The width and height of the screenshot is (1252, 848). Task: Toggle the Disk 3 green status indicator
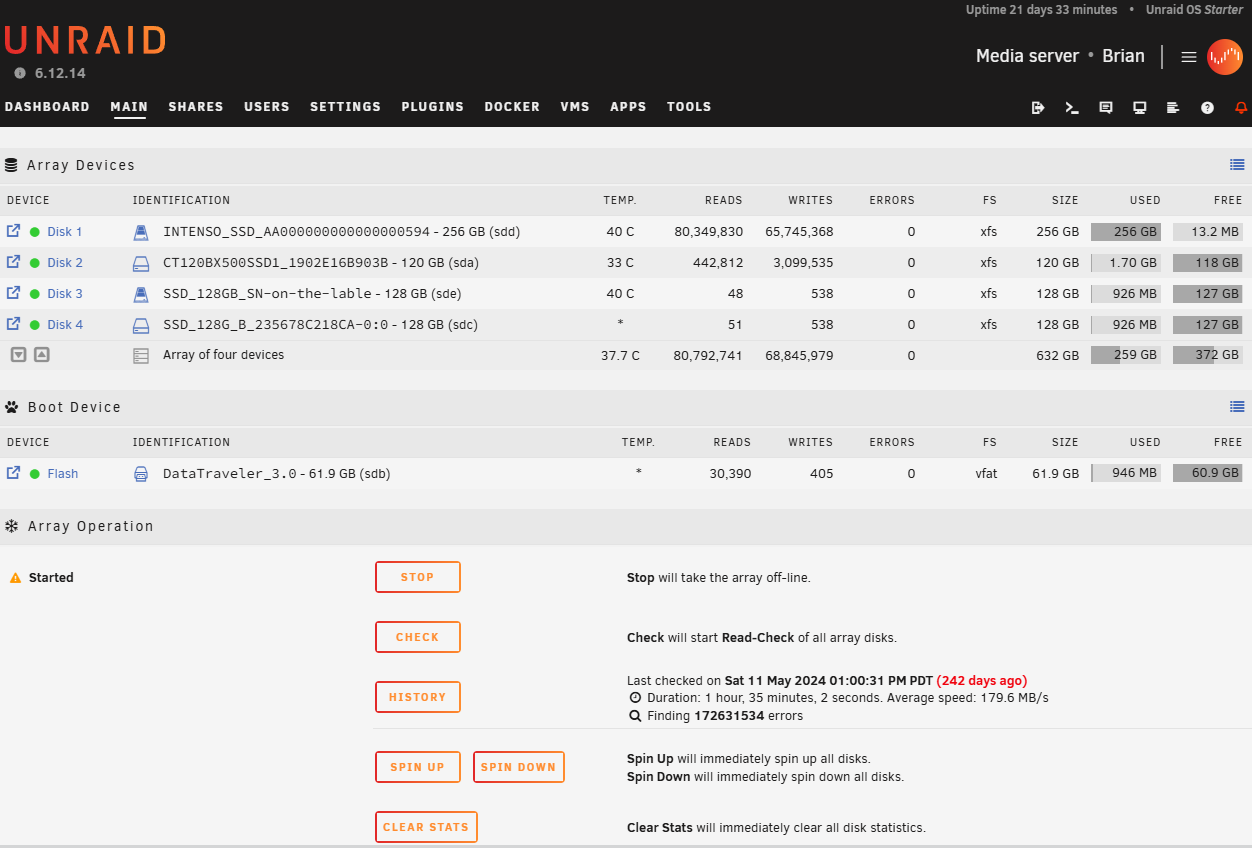tap(35, 294)
